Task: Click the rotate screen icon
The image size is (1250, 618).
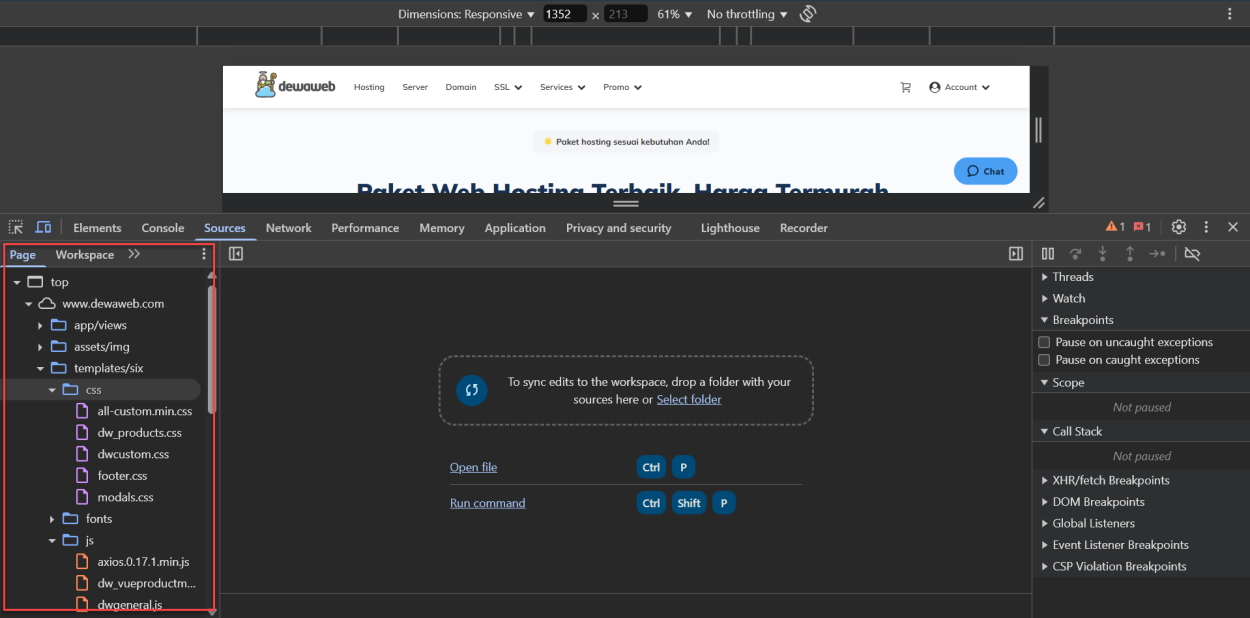Action: coord(808,14)
